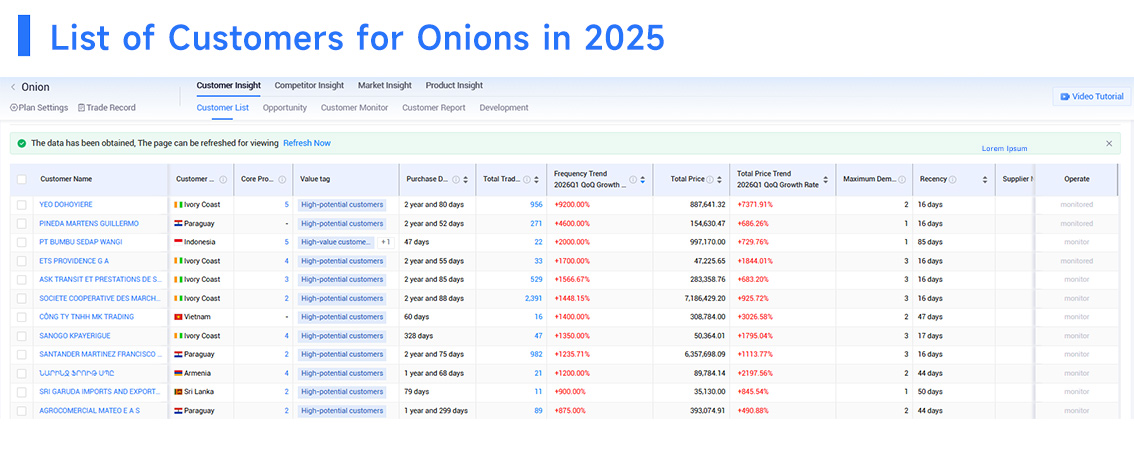The width and height of the screenshot is (1134, 449).
Task: Open the Opportunity sub-tab
Action: point(285,108)
